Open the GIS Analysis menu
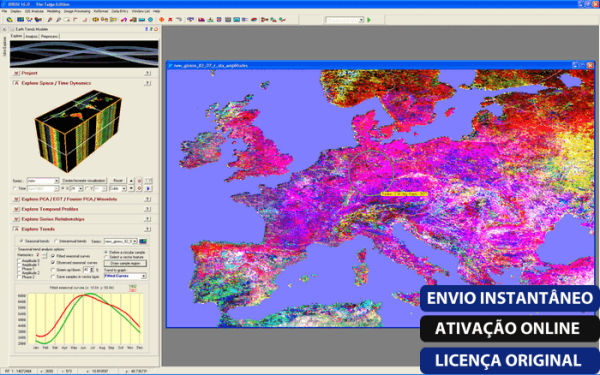This screenshot has height=375, width=600. tap(34, 11)
